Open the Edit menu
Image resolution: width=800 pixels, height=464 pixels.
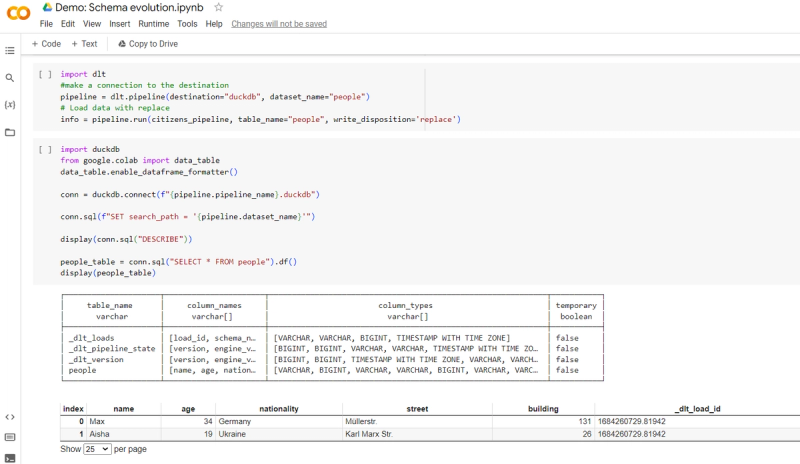[68, 24]
